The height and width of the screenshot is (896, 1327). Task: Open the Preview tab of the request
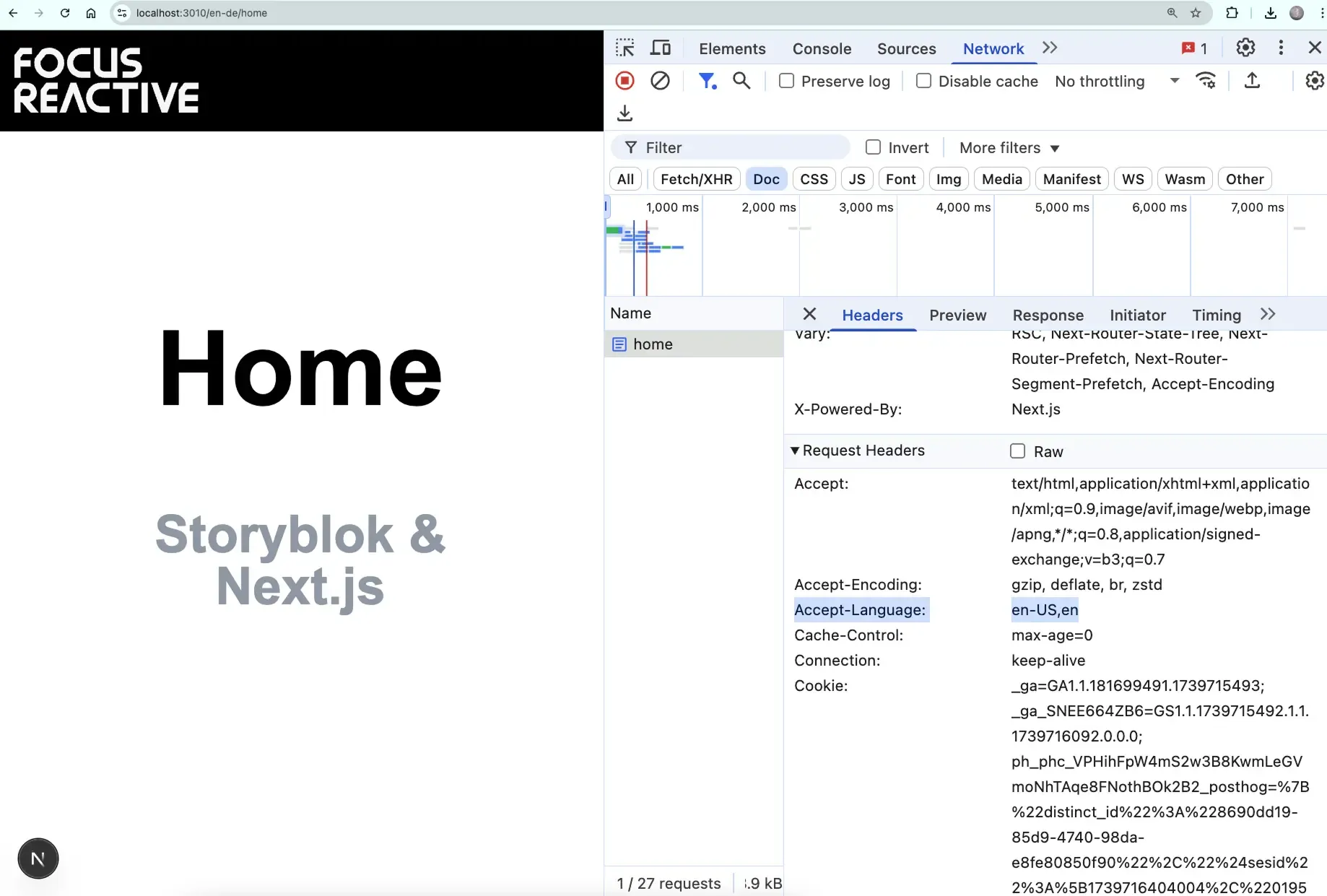[957, 315]
